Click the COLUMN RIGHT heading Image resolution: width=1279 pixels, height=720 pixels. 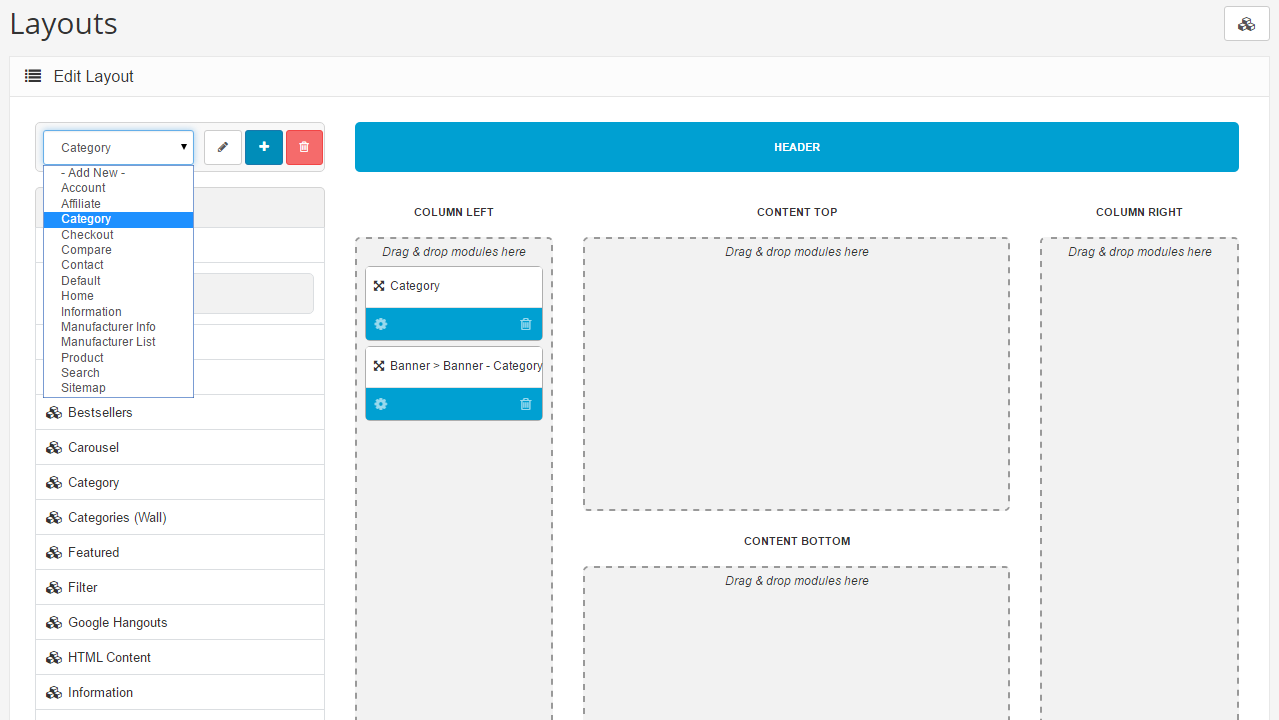pyautogui.click(x=1139, y=212)
